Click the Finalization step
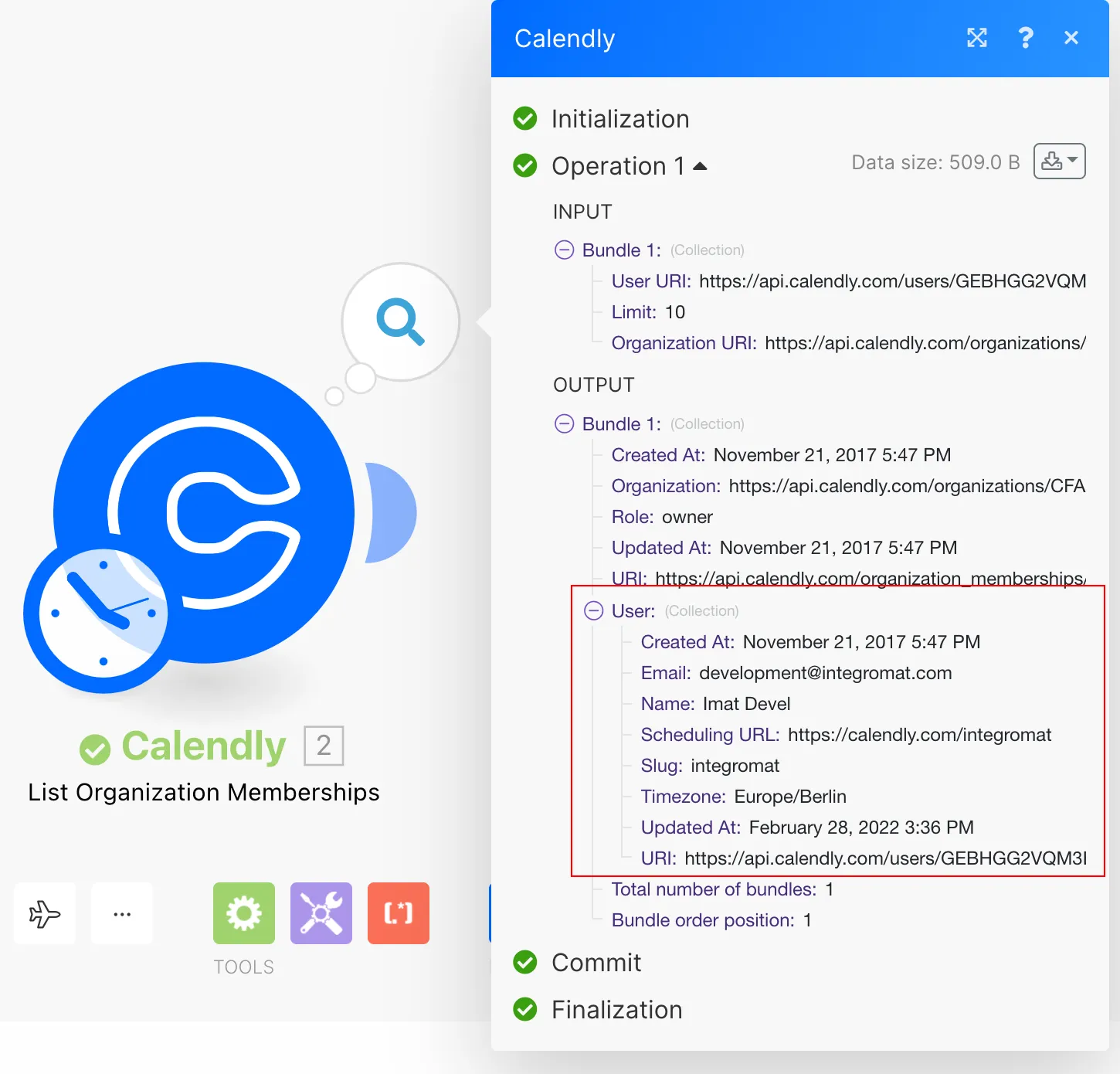This screenshot has width=1120, height=1074. tap(616, 1010)
